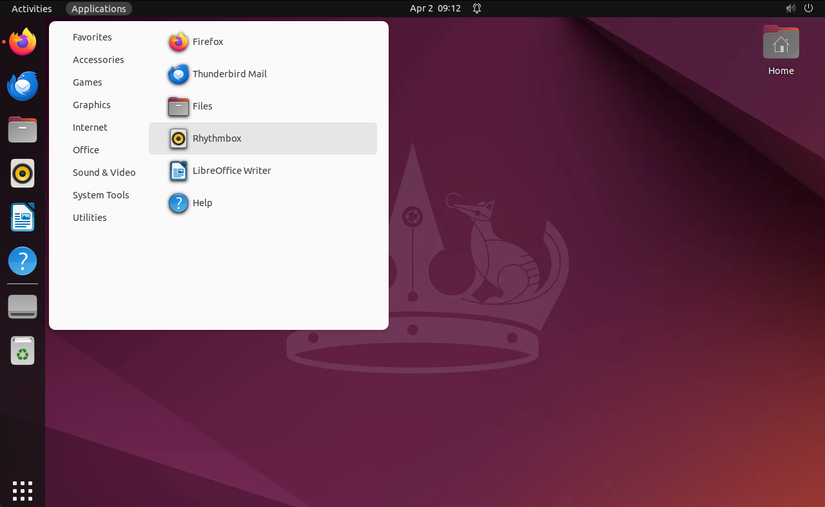Select the Graphics category
825x507 pixels.
tap(92, 105)
